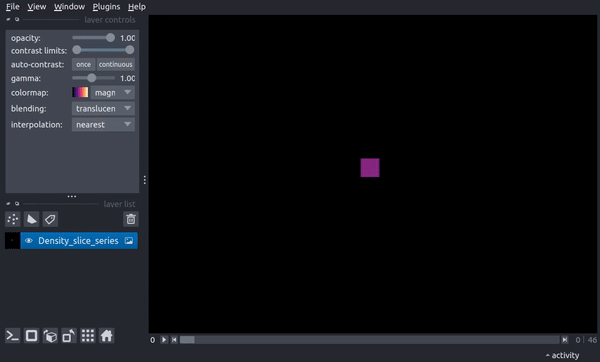
Task: Open the File menu
Action: (x=13, y=7)
